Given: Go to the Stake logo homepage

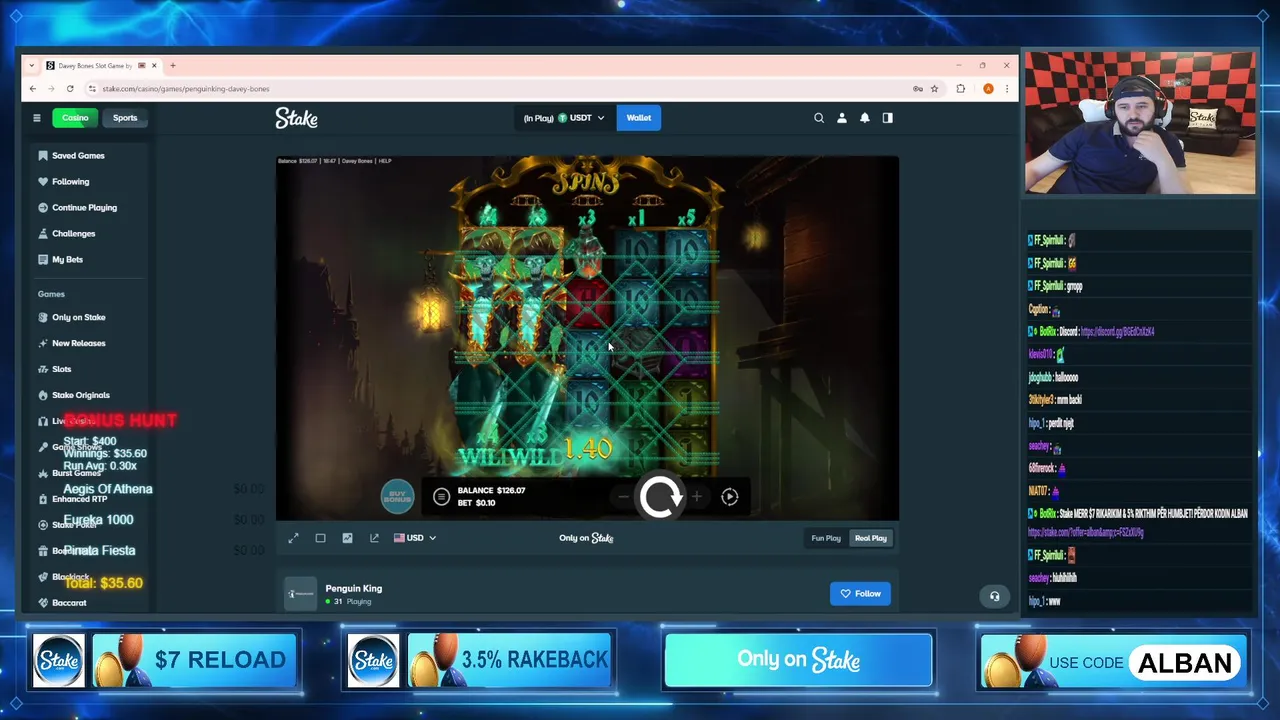Looking at the screenshot, I should [x=296, y=118].
